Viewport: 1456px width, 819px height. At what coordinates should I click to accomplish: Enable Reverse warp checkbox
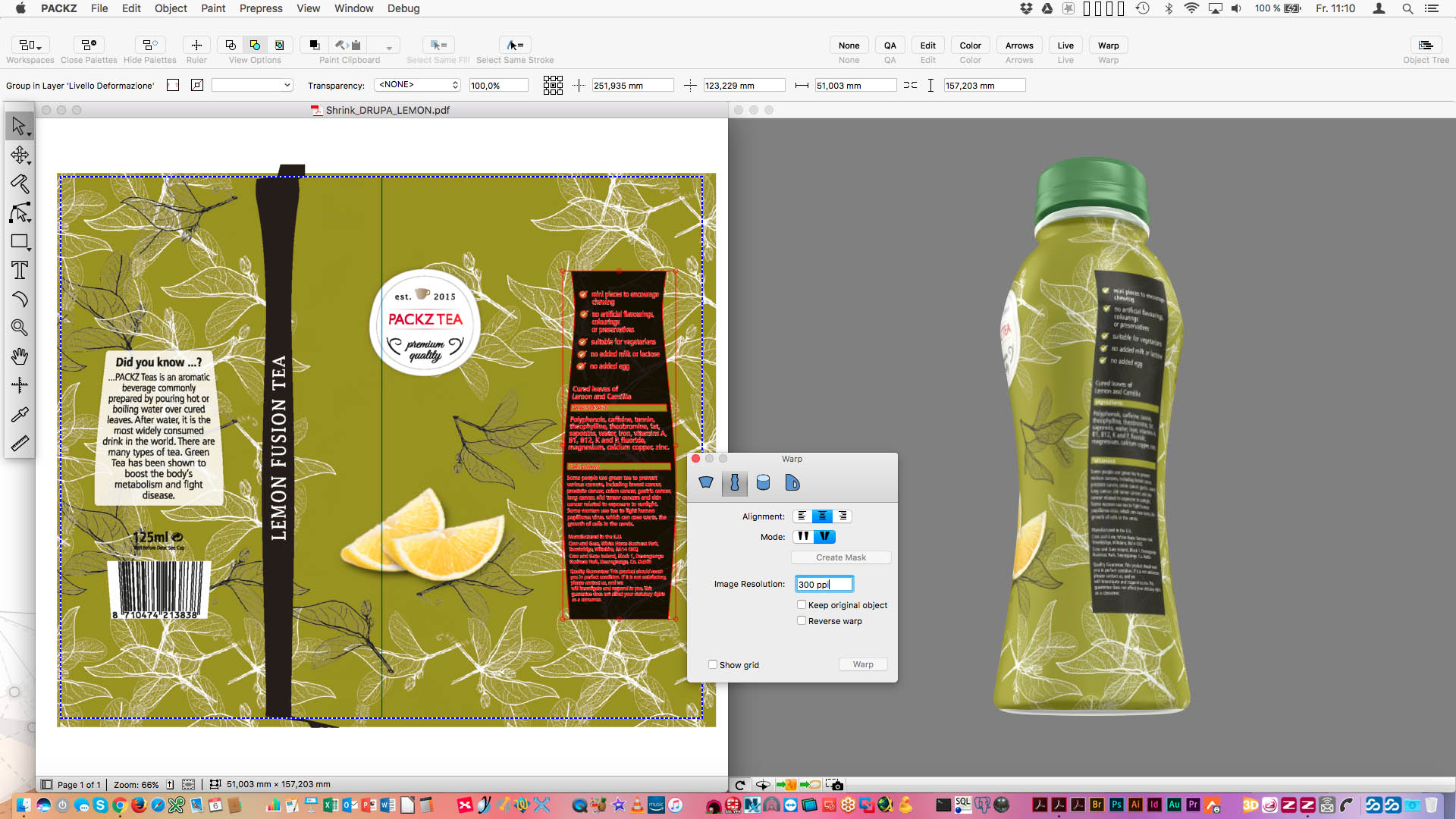click(802, 621)
